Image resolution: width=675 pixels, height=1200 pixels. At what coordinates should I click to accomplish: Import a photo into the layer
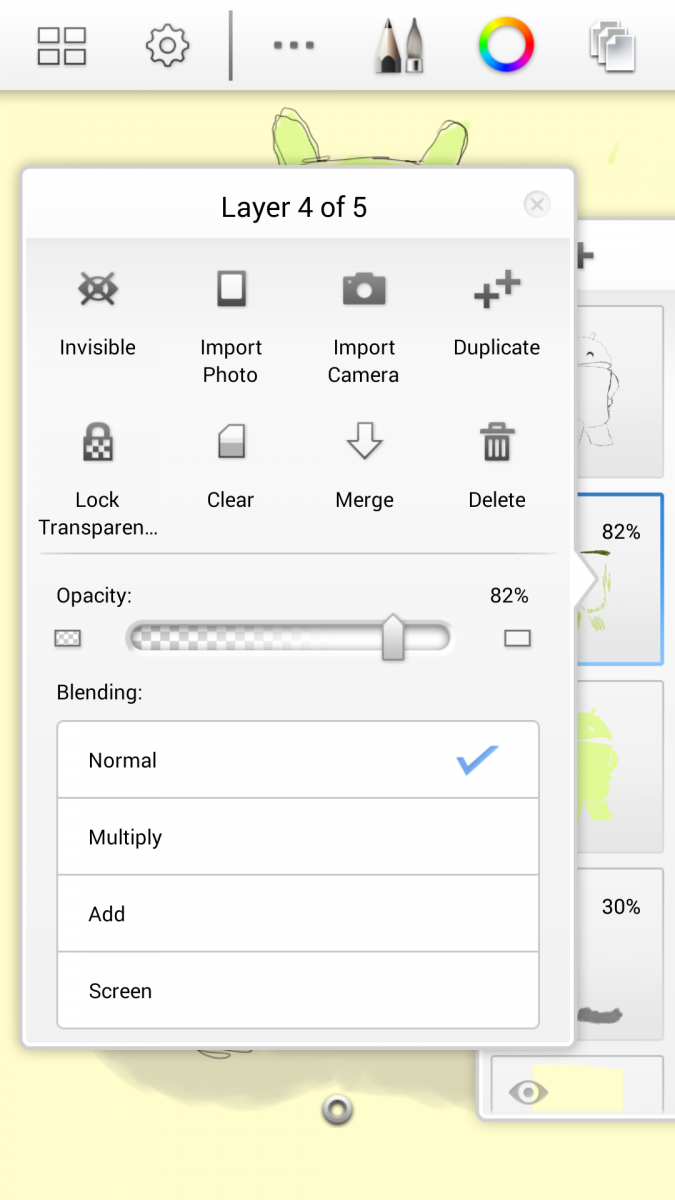point(231,289)
